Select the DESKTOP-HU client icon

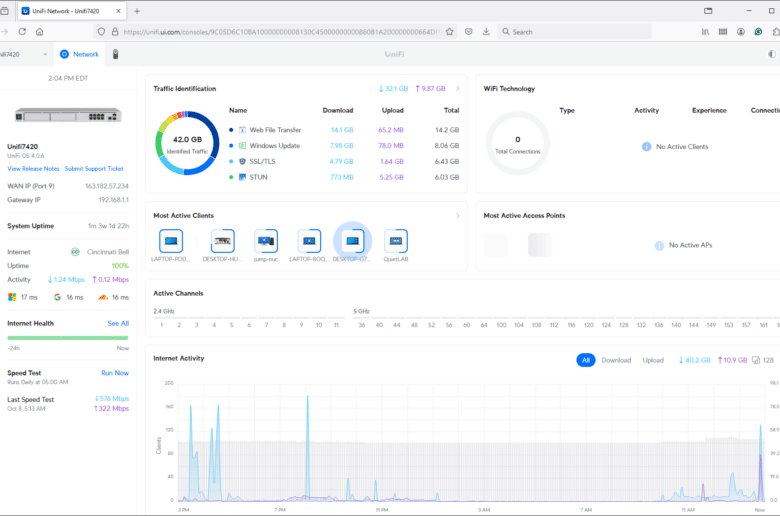[222, 241]
